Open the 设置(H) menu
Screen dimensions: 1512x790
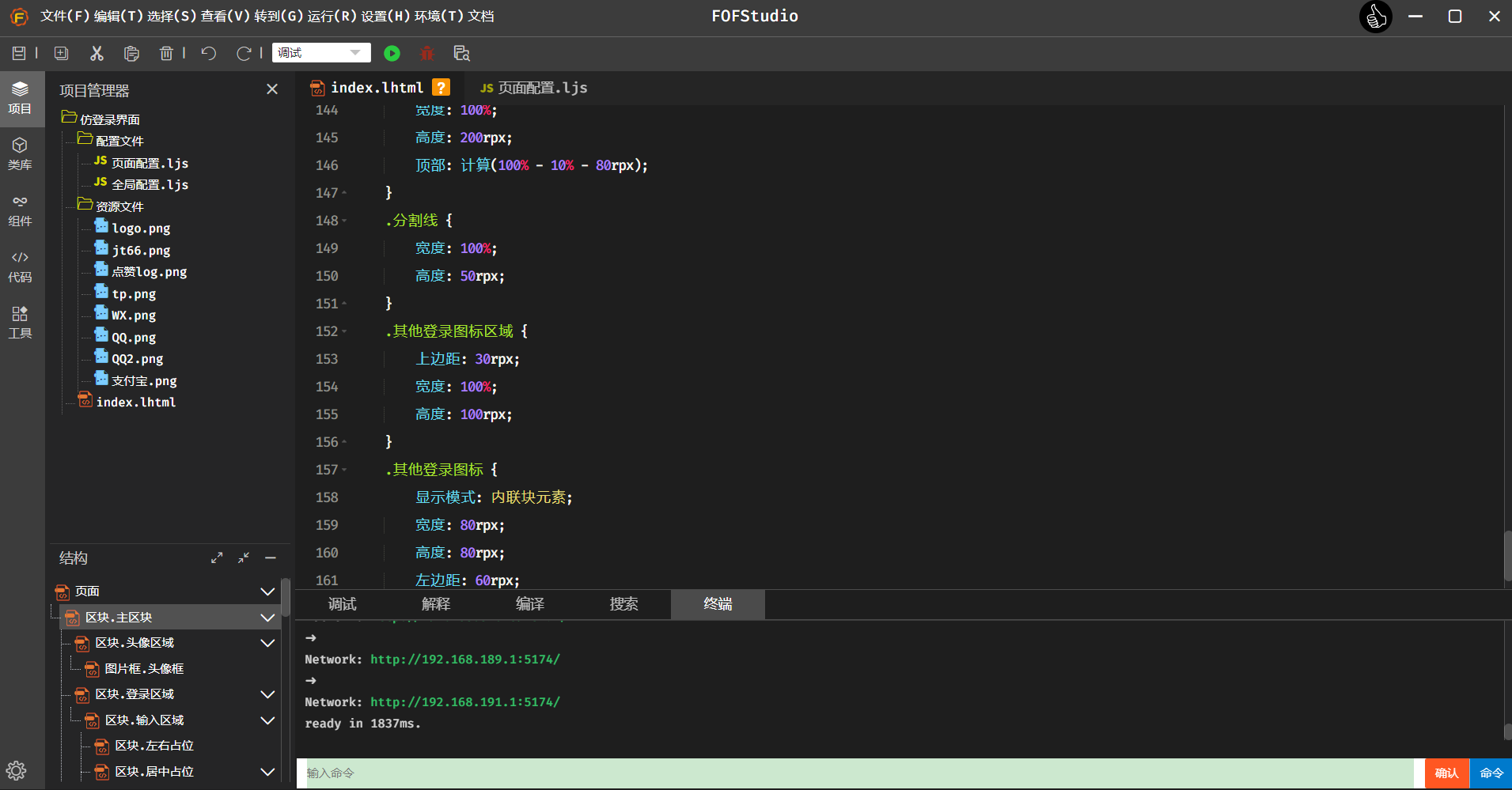pos(387,16)
